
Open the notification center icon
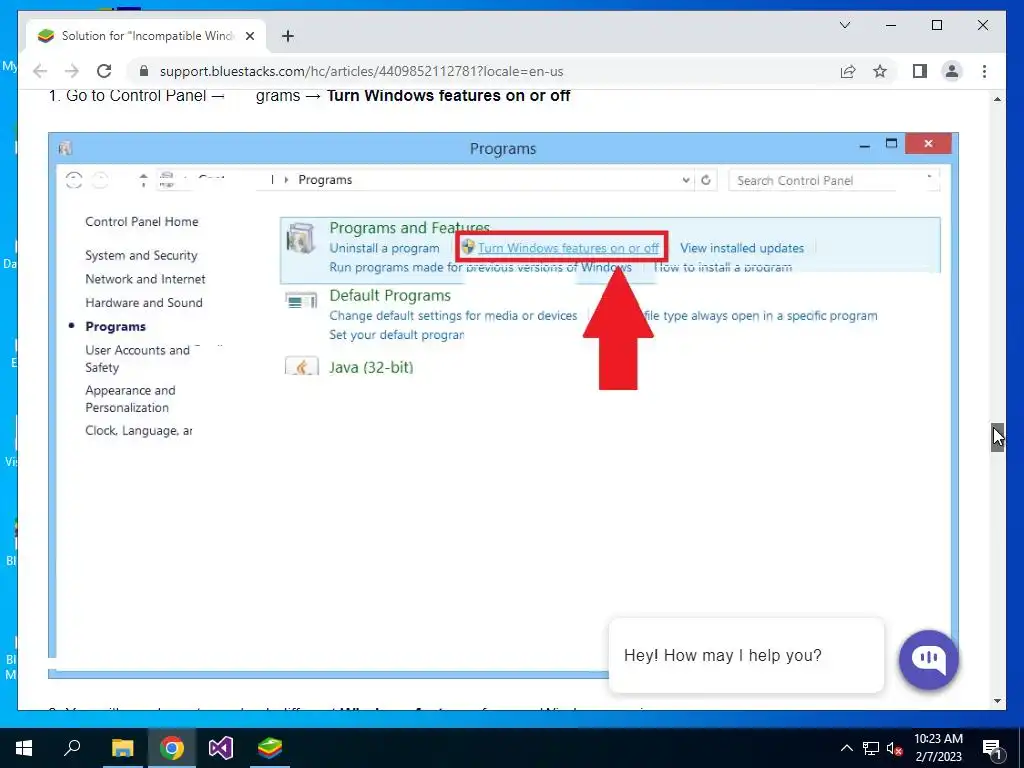point(993,748)
